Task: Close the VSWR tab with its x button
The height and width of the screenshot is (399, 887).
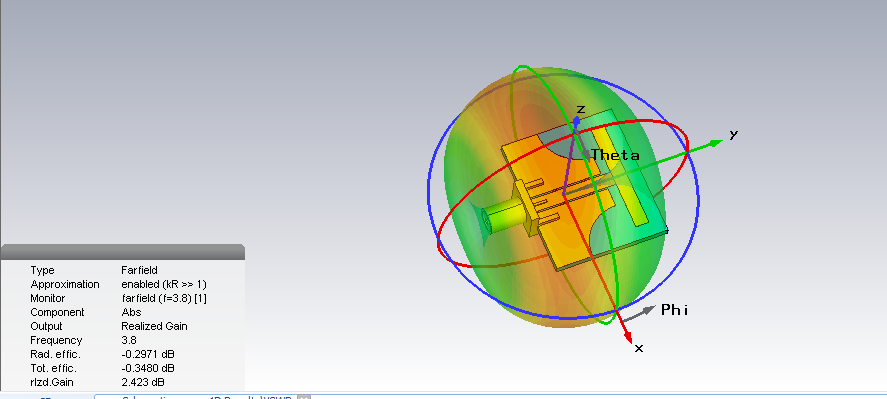Action: tap(304, 397)
